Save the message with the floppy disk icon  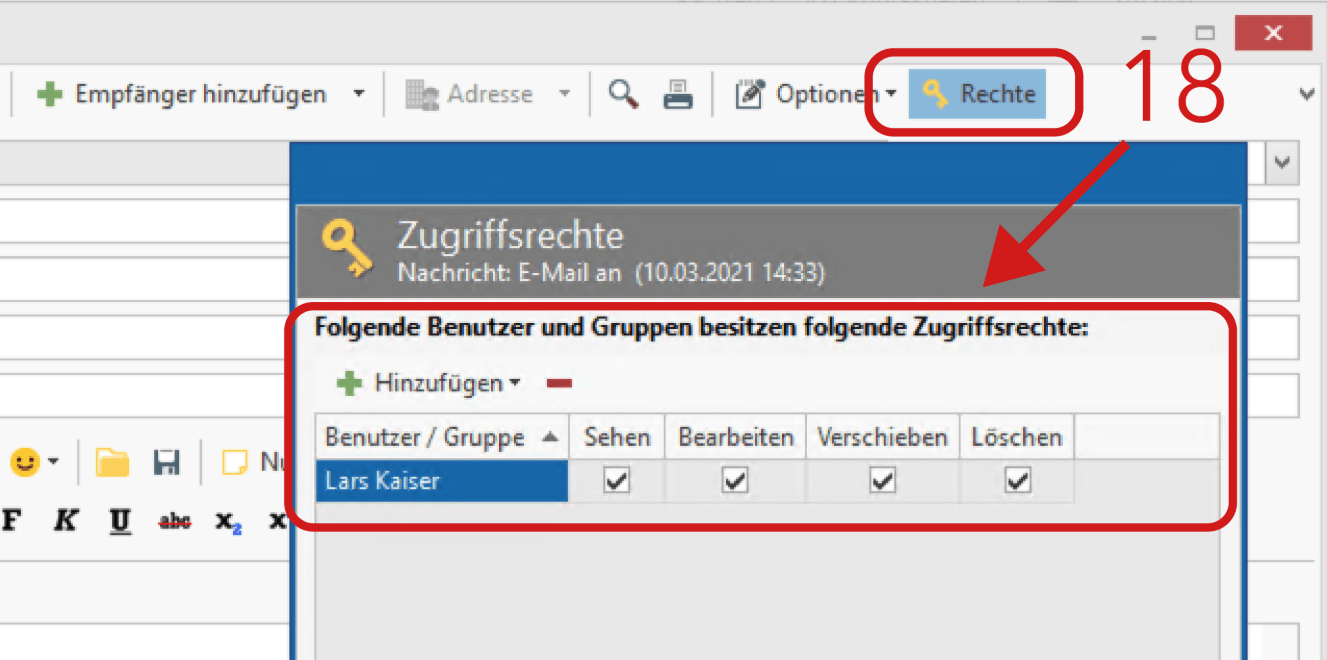point(167,462)
